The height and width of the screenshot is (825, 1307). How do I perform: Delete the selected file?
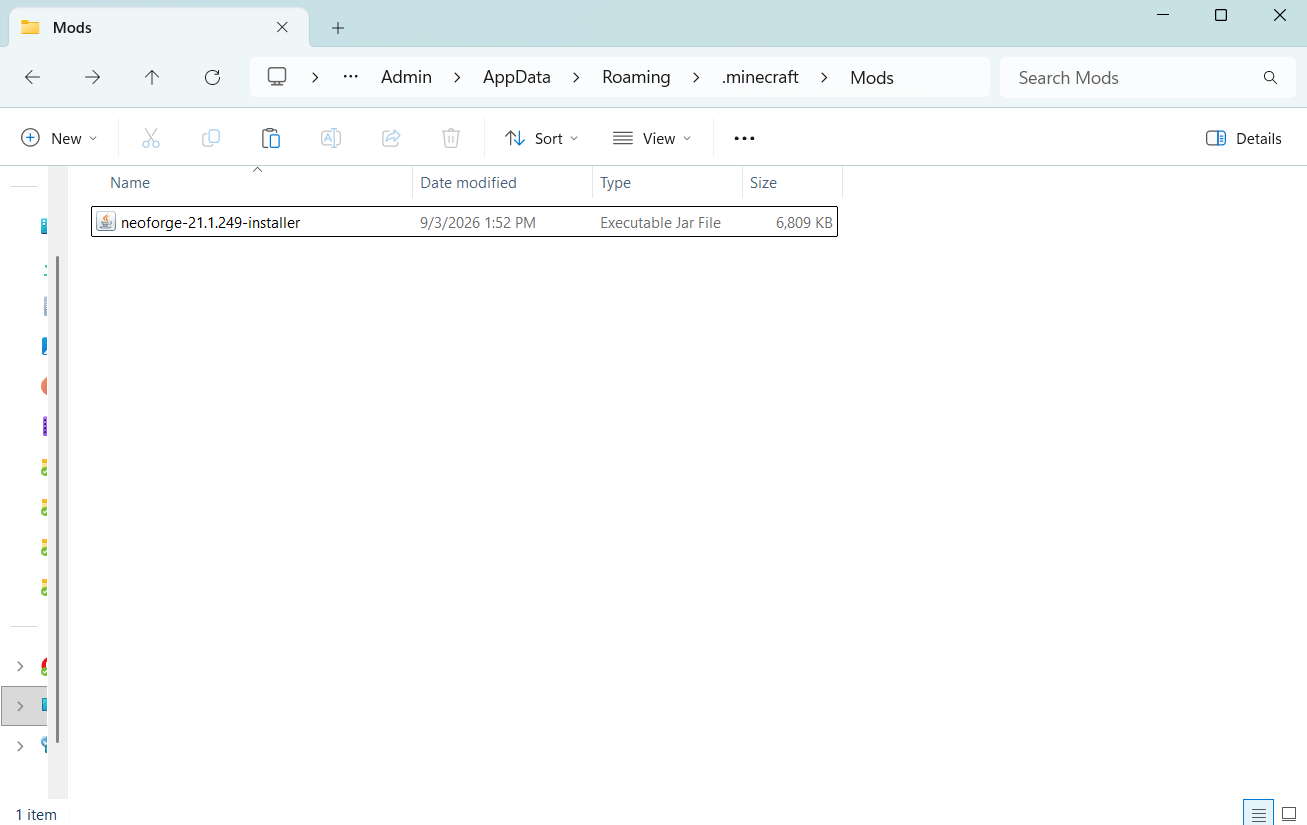(451, 138)
